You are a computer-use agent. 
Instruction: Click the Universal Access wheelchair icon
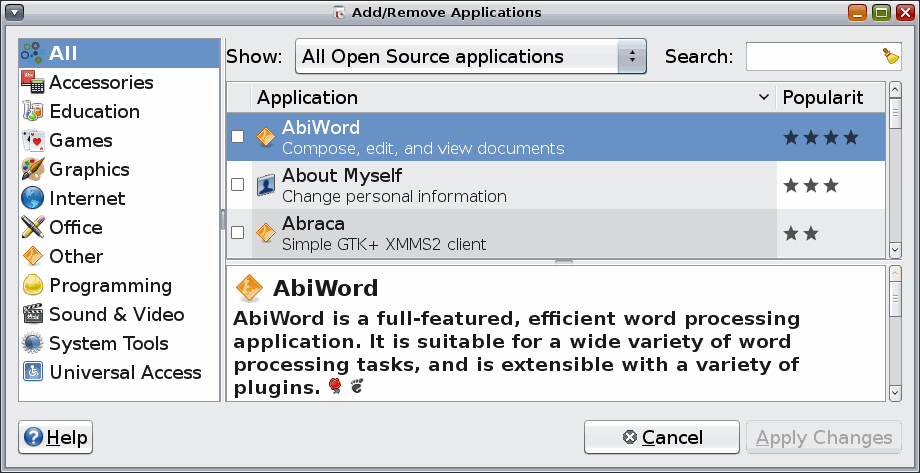pos(32,373)
